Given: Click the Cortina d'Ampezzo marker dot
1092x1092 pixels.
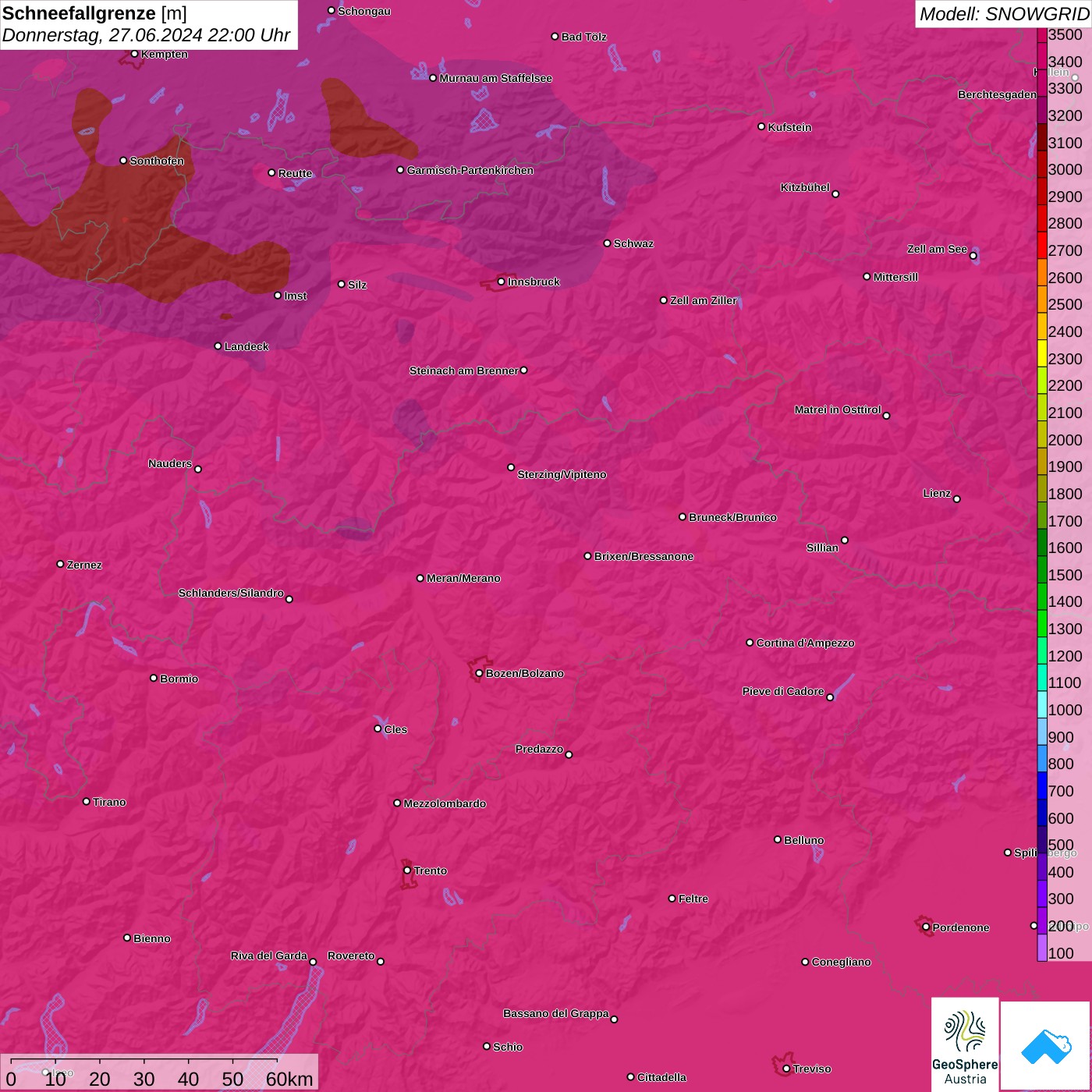Looking at the screenshot, I should (x=750, y=643).
